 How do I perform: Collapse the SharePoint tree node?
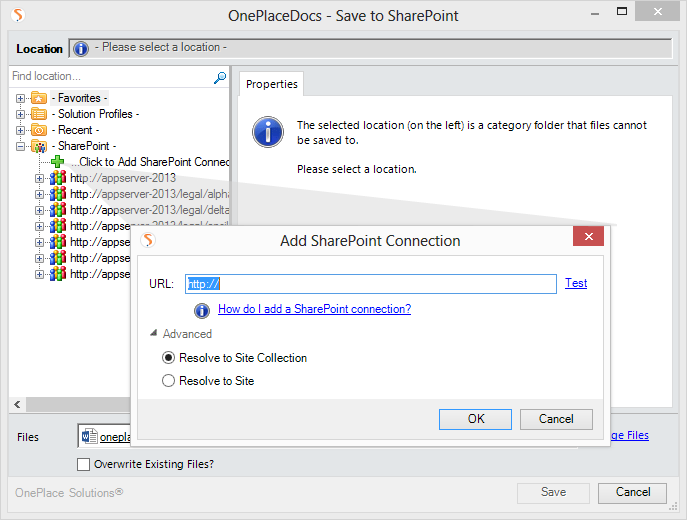[21, 146]
